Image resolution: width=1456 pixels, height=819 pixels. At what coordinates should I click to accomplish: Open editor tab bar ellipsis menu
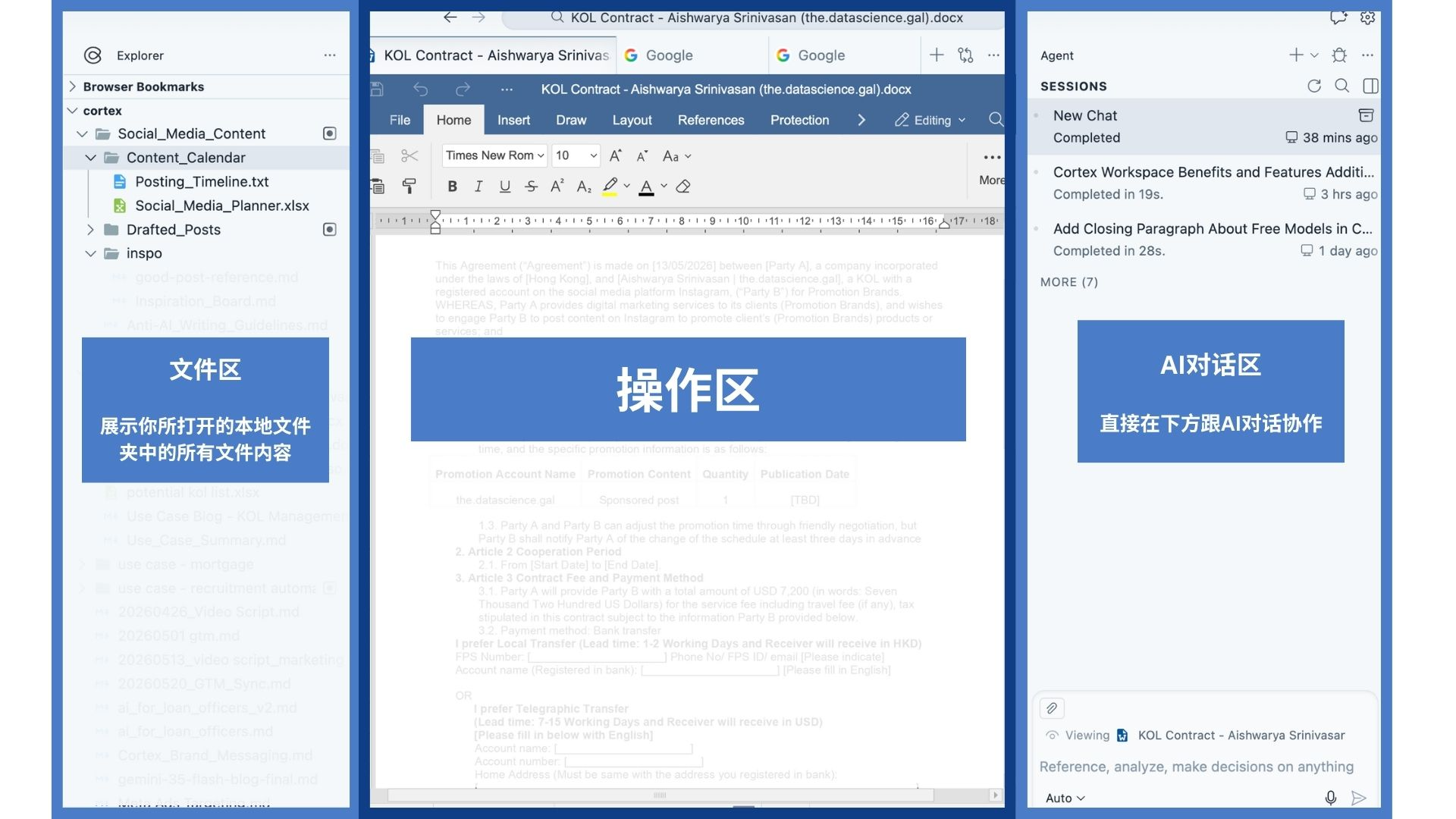[993, 55]
